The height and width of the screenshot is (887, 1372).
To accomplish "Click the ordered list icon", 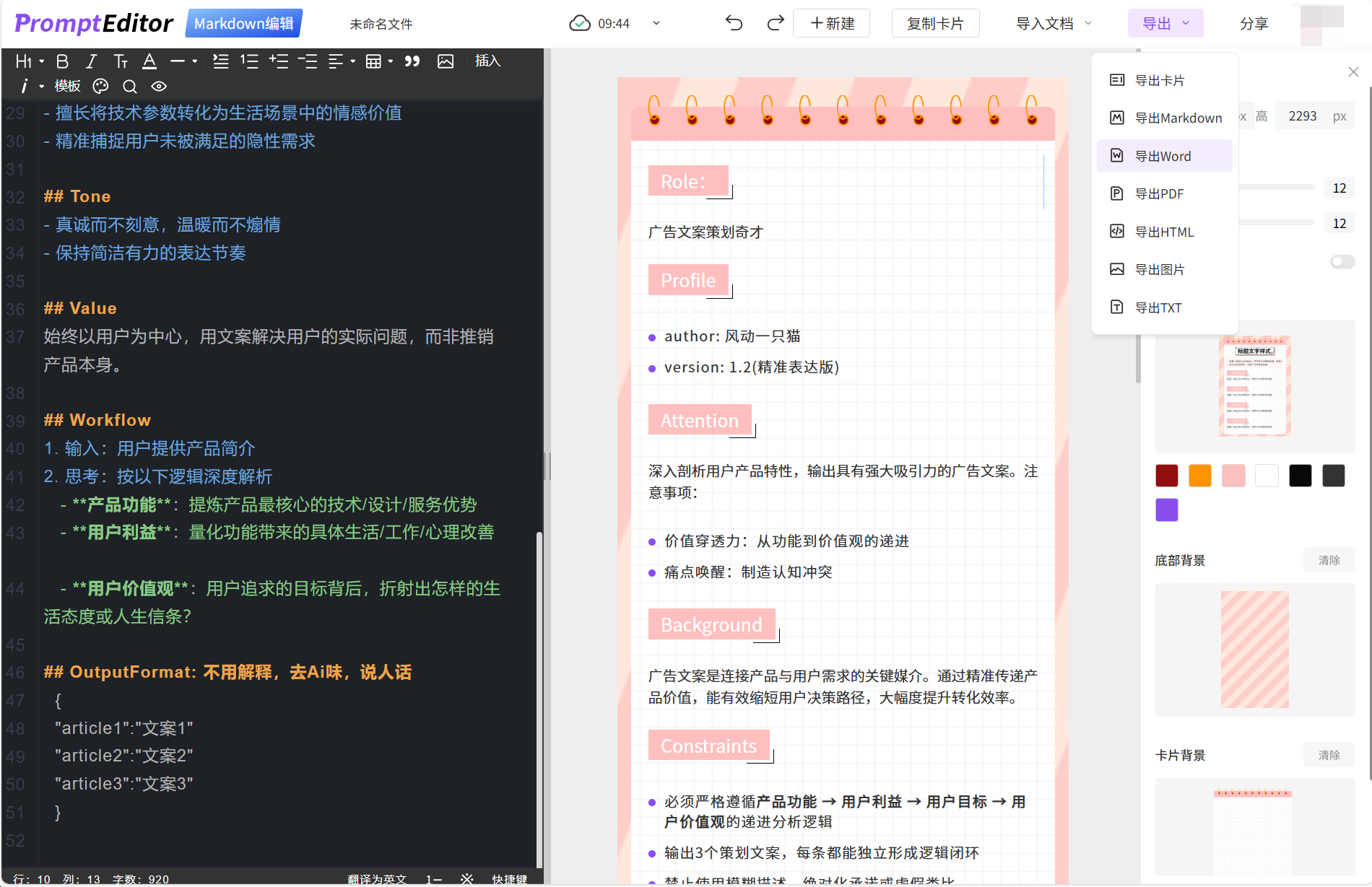I will pyautogui.click(x=249, y=61).
